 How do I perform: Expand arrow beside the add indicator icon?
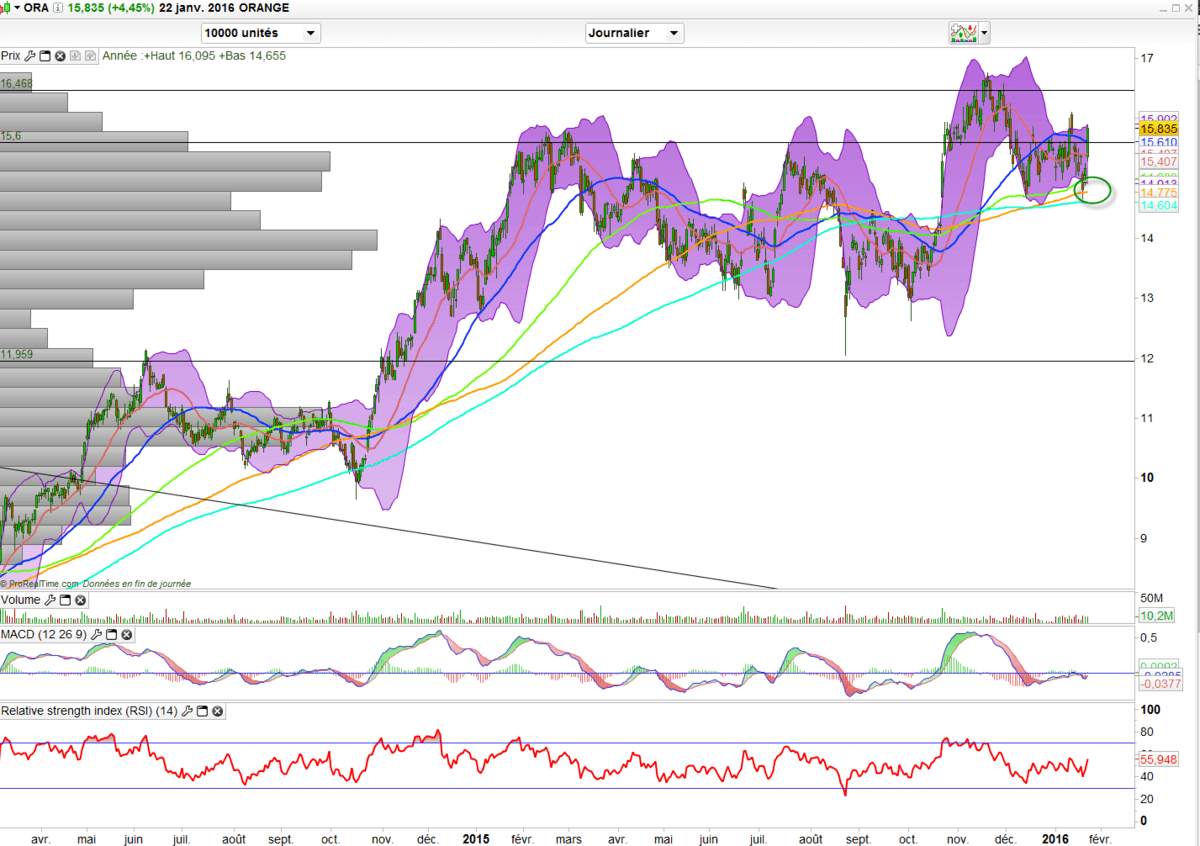point(985,33)
